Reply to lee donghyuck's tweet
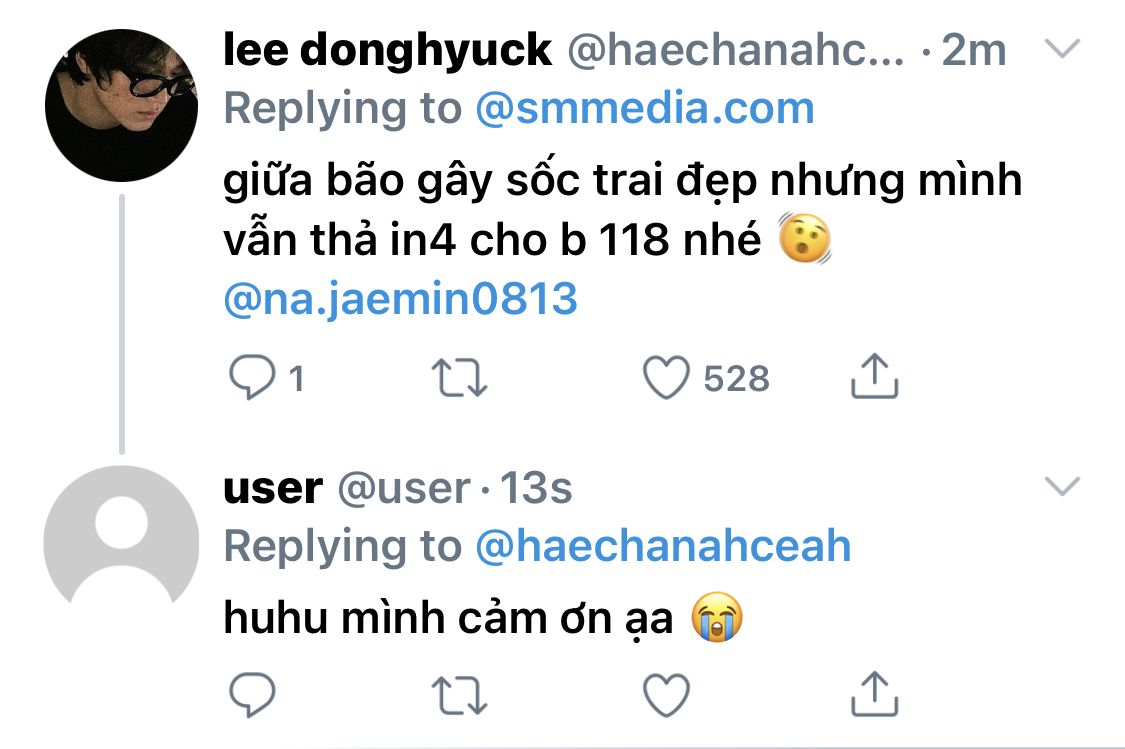Screen dimensions: 1125x749 tap(252, 377)
